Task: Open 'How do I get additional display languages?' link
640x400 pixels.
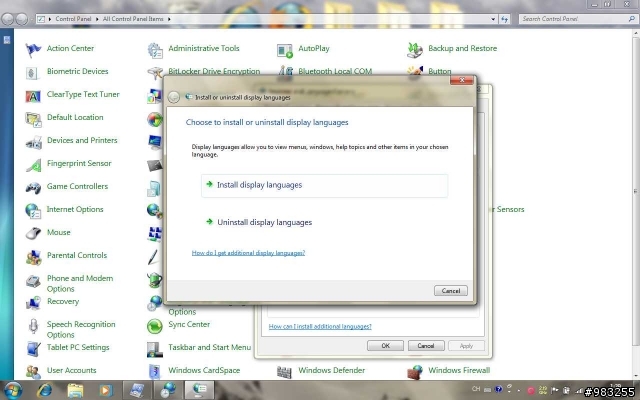Action: click(x=248, y=253)
